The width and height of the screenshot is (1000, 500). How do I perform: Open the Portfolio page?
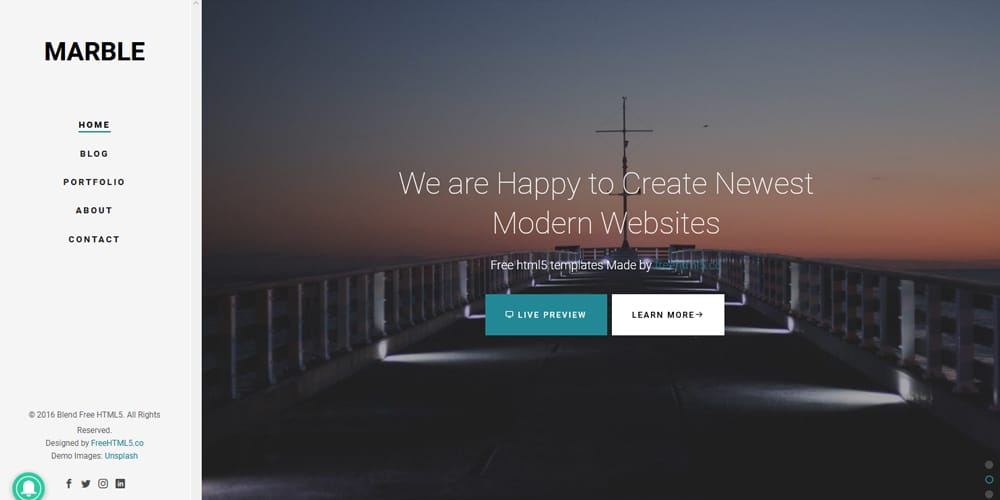pos(94,182)
